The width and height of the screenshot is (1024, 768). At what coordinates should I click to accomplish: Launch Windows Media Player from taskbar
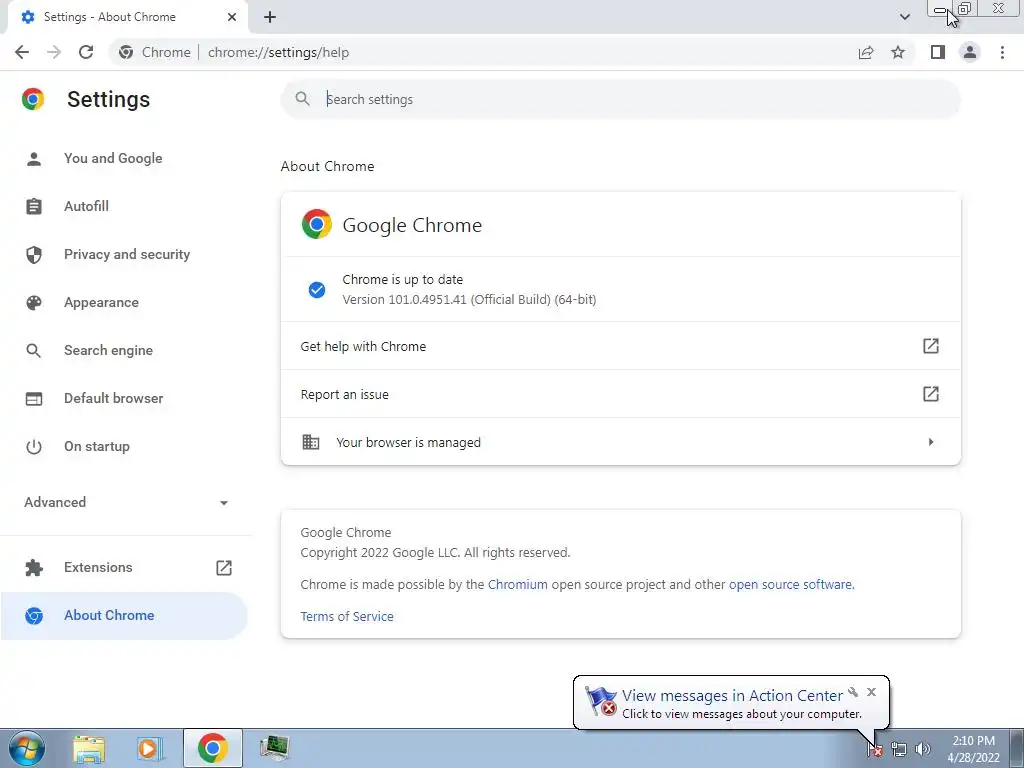click(150, 748)
